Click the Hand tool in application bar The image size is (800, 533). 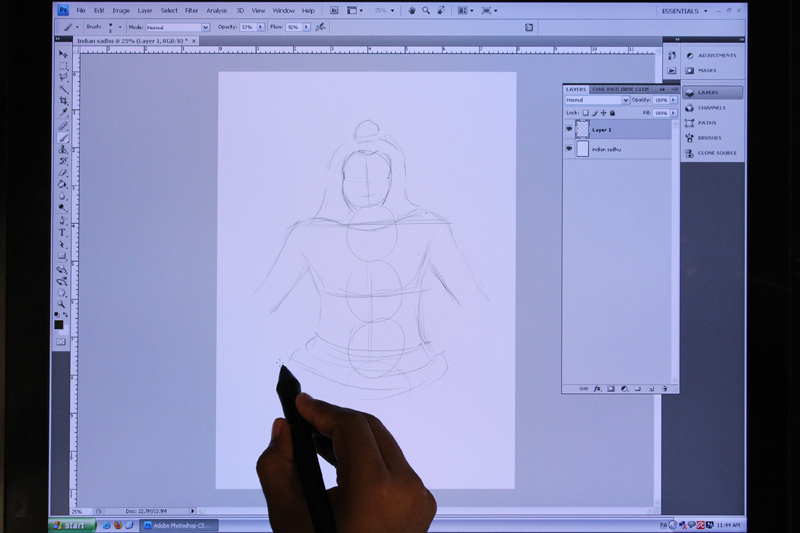[411, 10]
